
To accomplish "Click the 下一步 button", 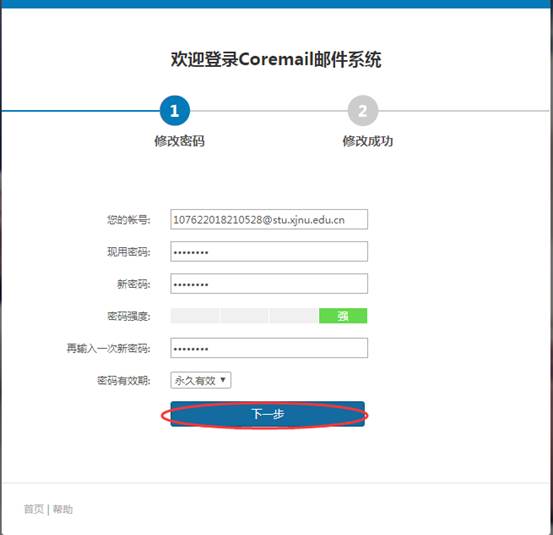I will pos(267,414).
